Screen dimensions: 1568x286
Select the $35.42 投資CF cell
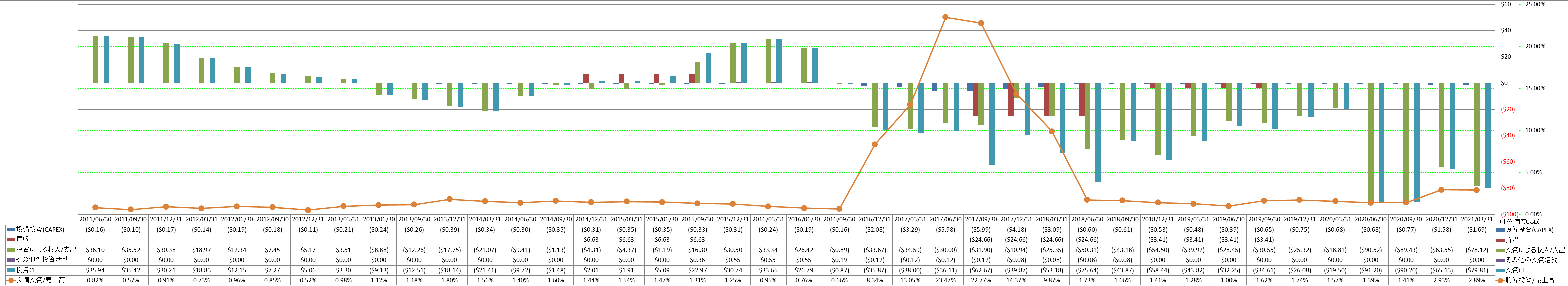[131, 270]
